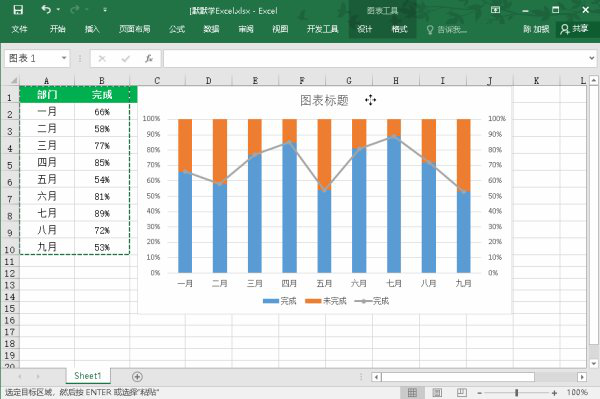Screen dimensions: 600x399
Task: Click the Redo arrow icon
Action: [75, 9]
